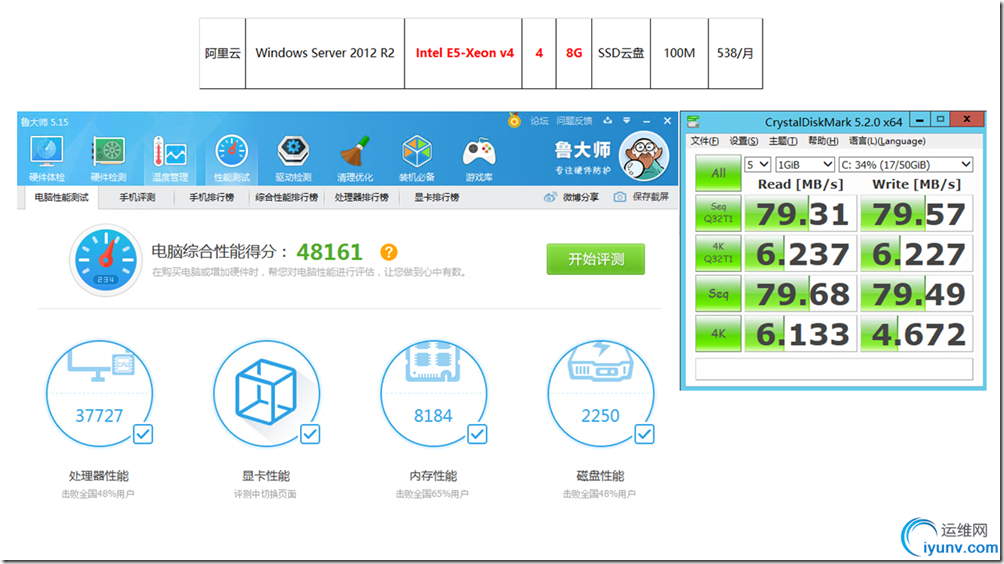1004x564 pixels.
Task: Open Ludashi title bar dropdown menu arrow
Action: click(x=627, y=120)
